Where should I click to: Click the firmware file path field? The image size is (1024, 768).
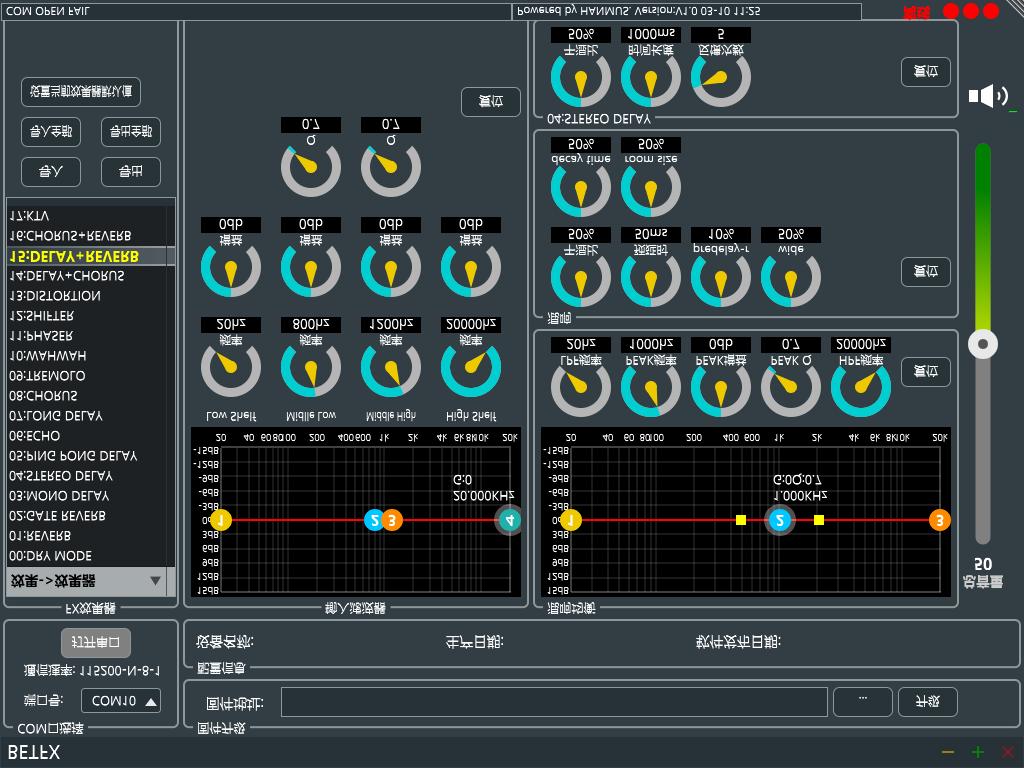pos(554,702)
